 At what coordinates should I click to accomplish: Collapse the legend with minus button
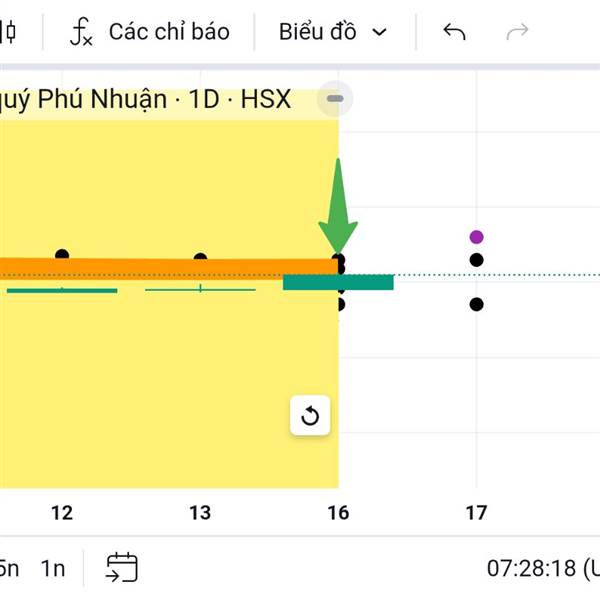[x=335, y=99]
